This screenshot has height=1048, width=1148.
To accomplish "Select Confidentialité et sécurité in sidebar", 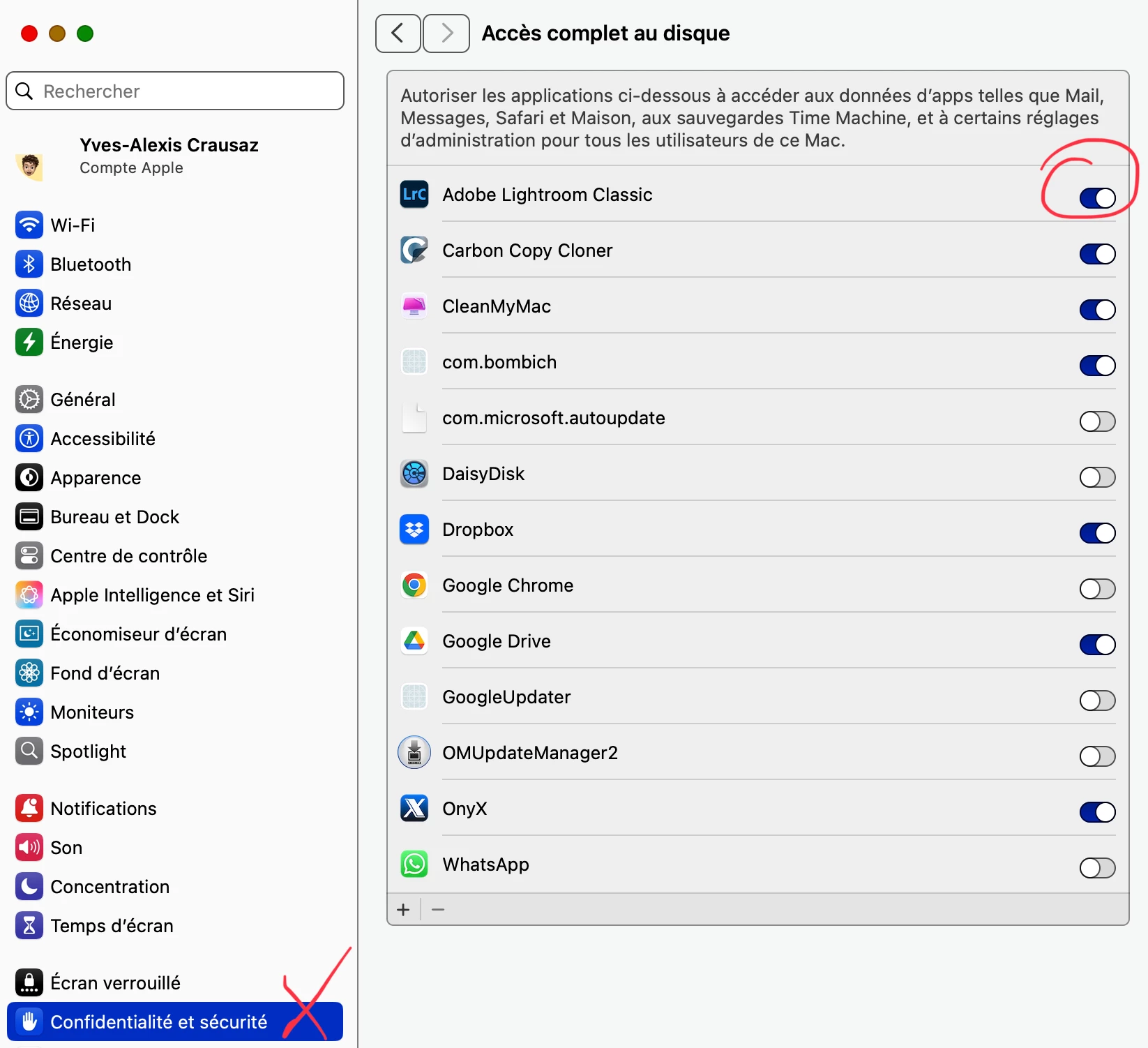I will pos(175,1021).
